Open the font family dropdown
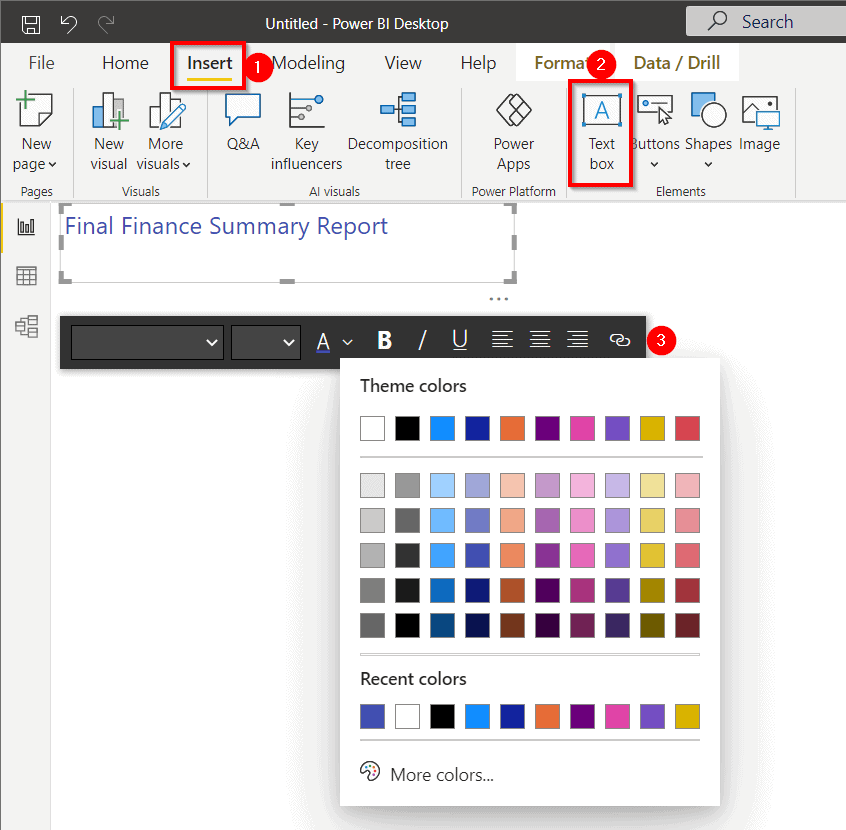 146,342
